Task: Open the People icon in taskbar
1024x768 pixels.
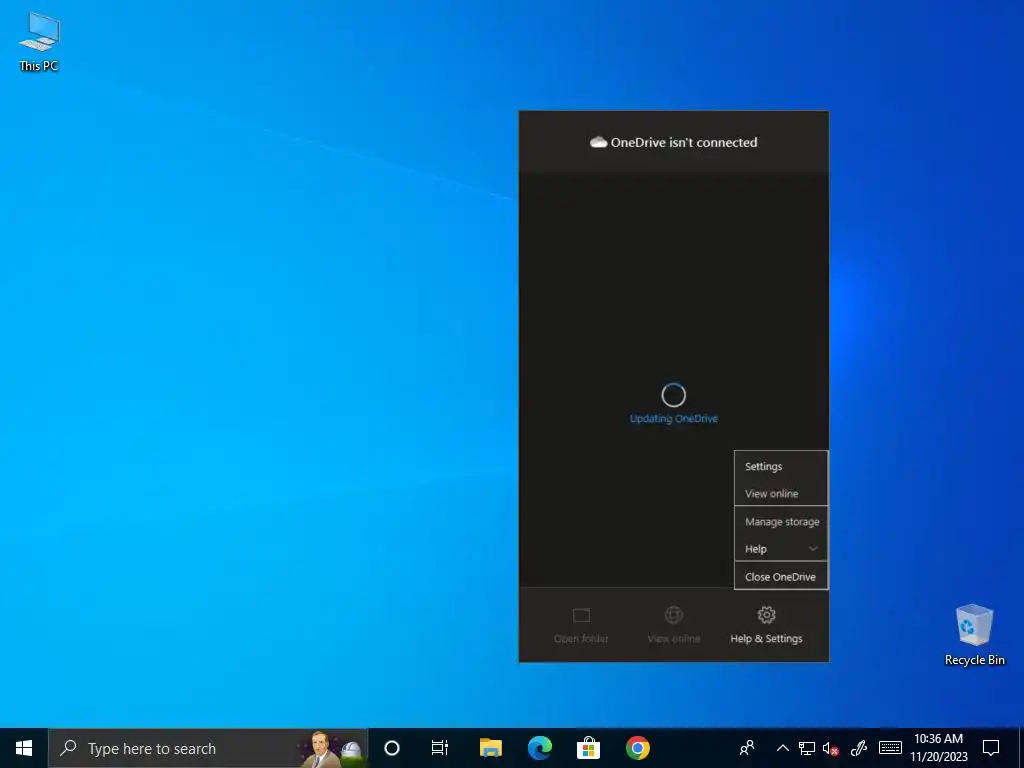Action: point(747,748)
